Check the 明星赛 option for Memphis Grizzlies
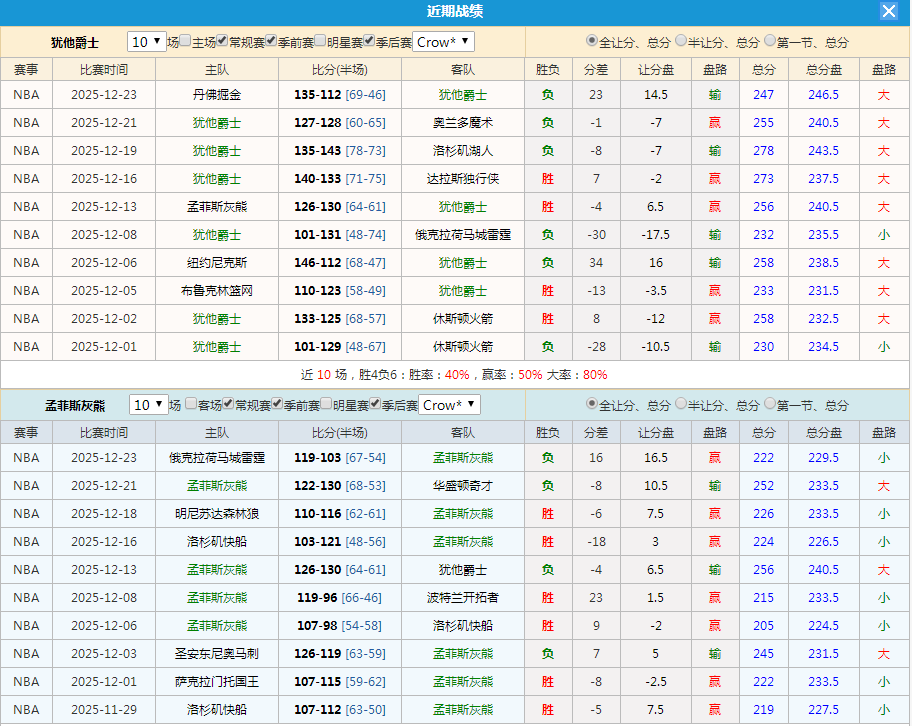The height and width of the screenshot is (726, 912). tap(324, 404)
